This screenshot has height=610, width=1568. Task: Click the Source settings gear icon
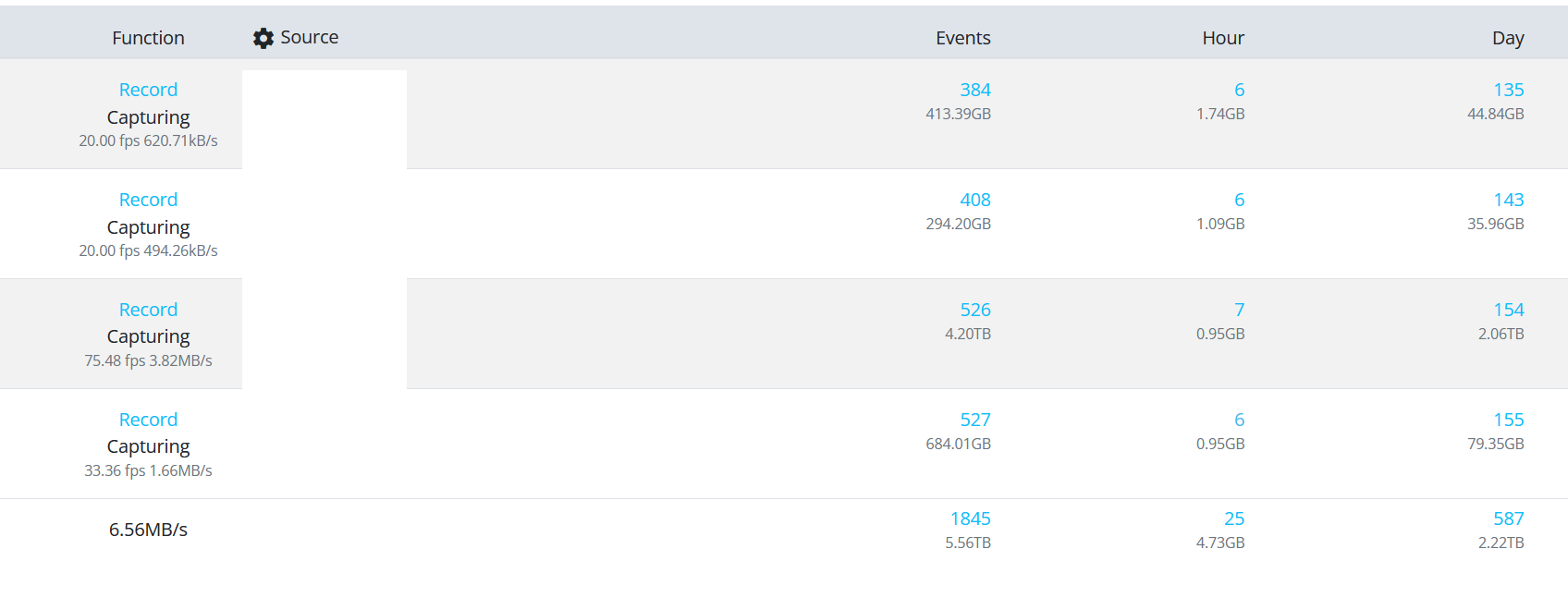coord(263,38)
